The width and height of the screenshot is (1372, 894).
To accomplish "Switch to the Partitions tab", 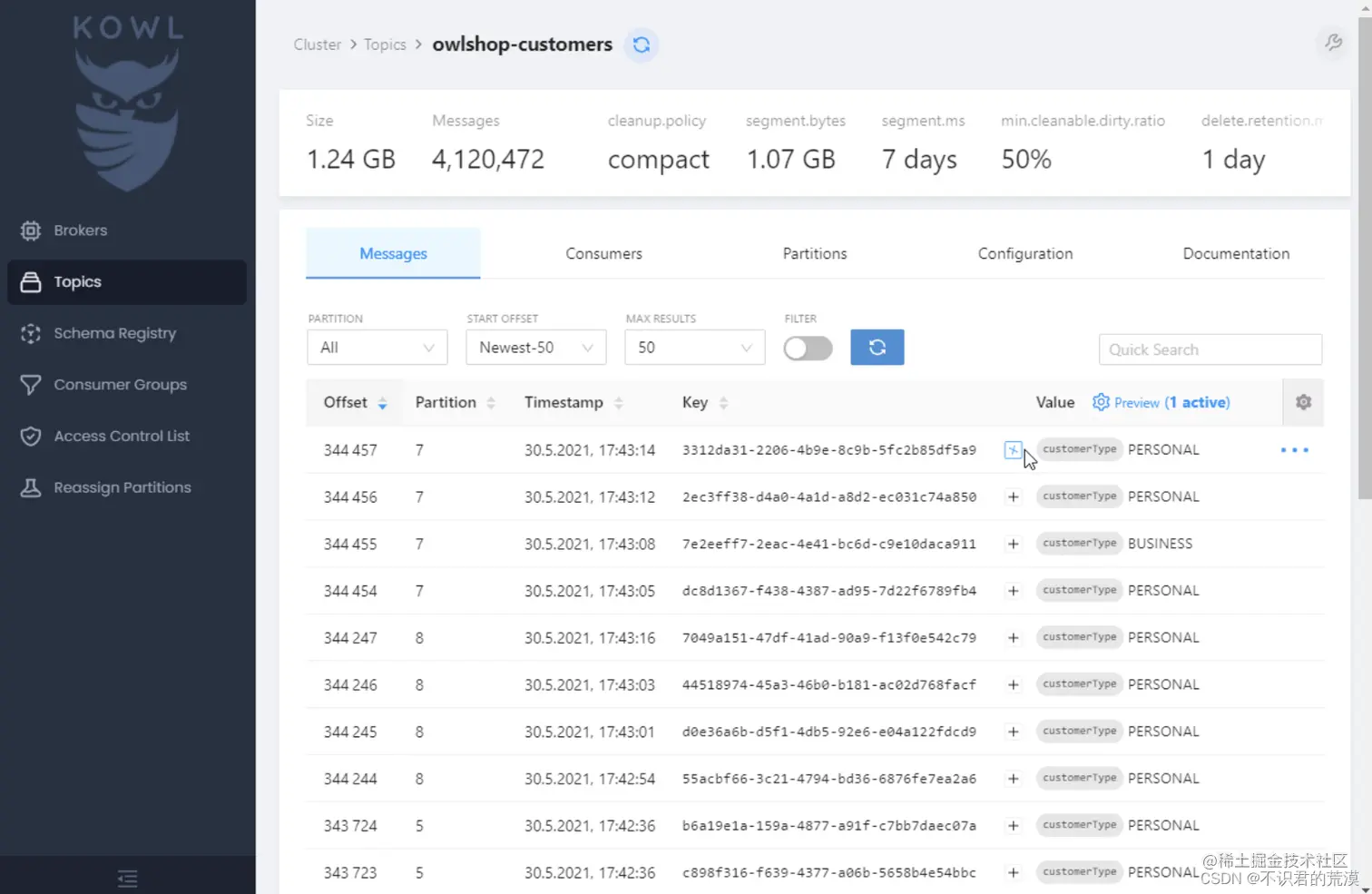I will pos(815,253).
